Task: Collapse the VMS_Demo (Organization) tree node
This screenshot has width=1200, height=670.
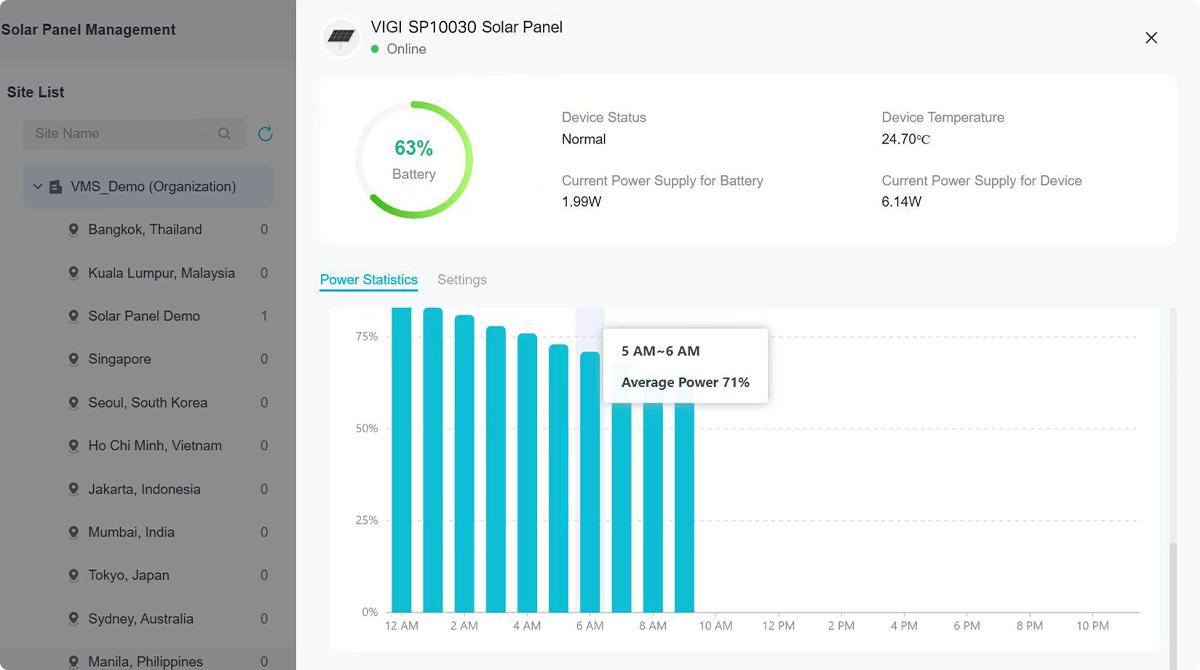Action: [x=38, y=187]
